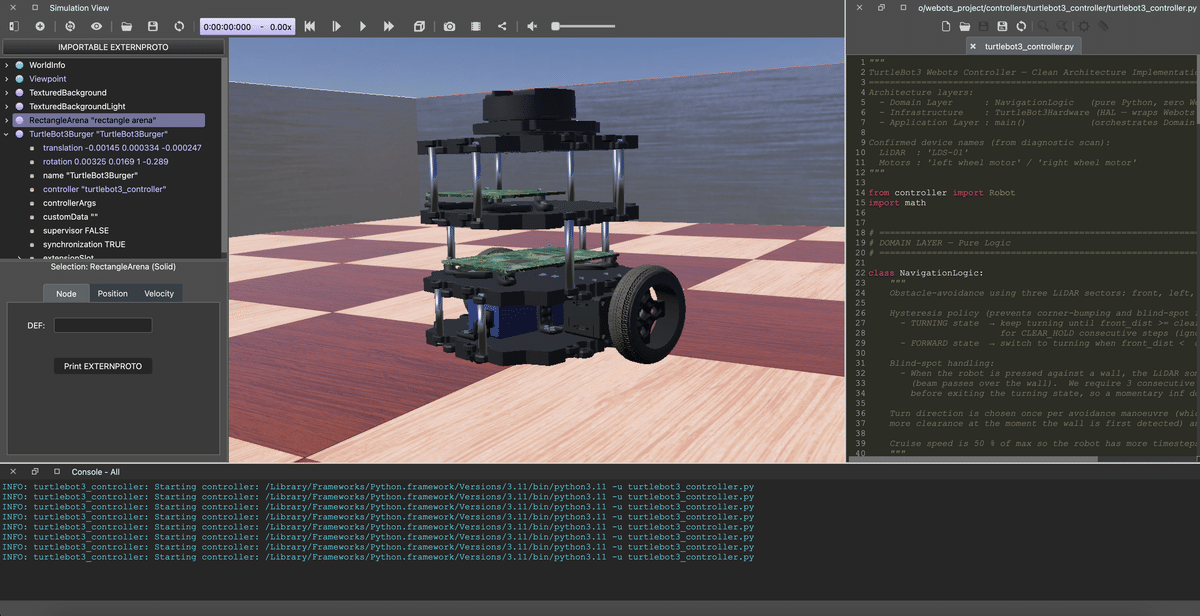This screenshot has height=616, width=1200.
Task: Open world file in Simulation View toolbar
Action: (127, 26)
